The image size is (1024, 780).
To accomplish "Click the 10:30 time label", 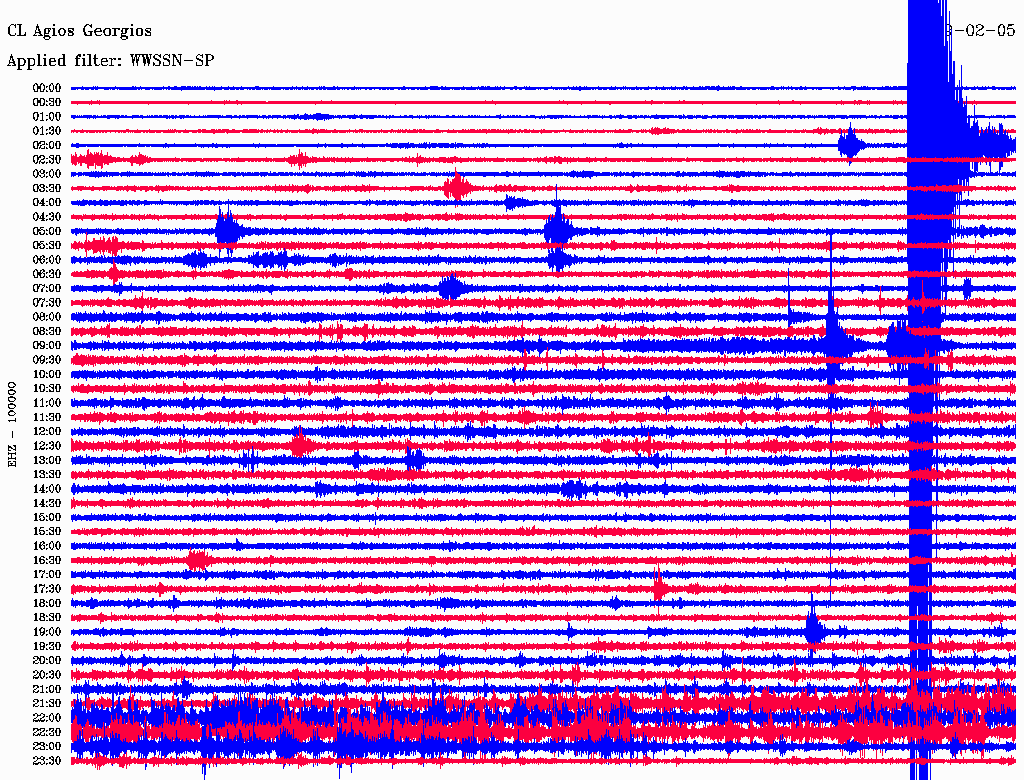I will click(47, 389).
